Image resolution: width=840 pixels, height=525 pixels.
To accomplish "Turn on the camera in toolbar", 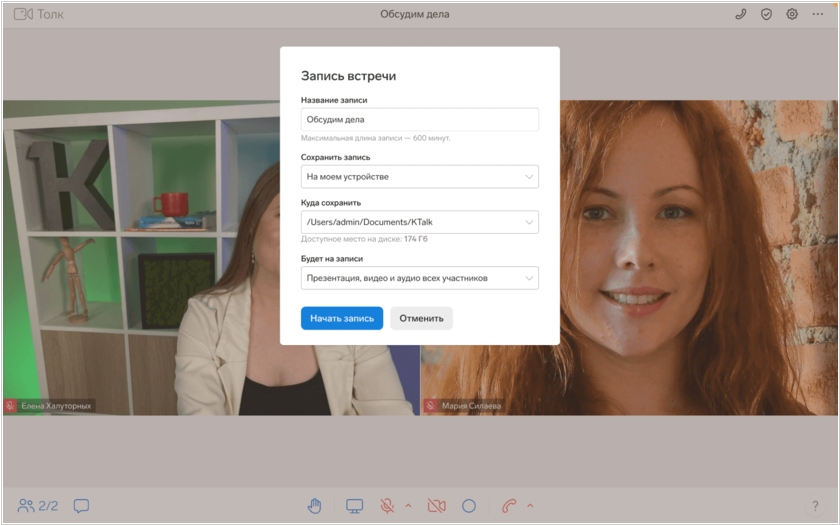I will click(x=437, y=505).
